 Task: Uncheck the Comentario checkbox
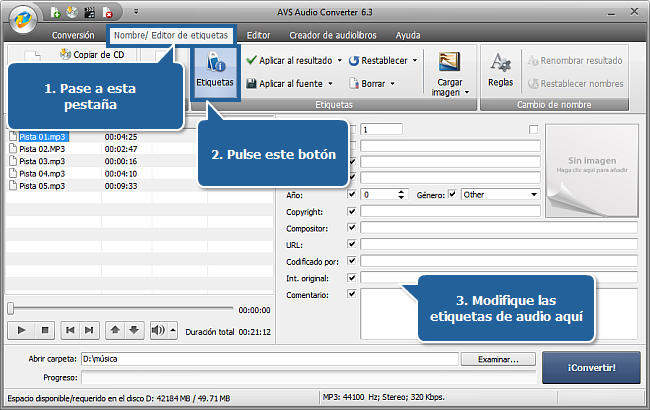point(351,294)
